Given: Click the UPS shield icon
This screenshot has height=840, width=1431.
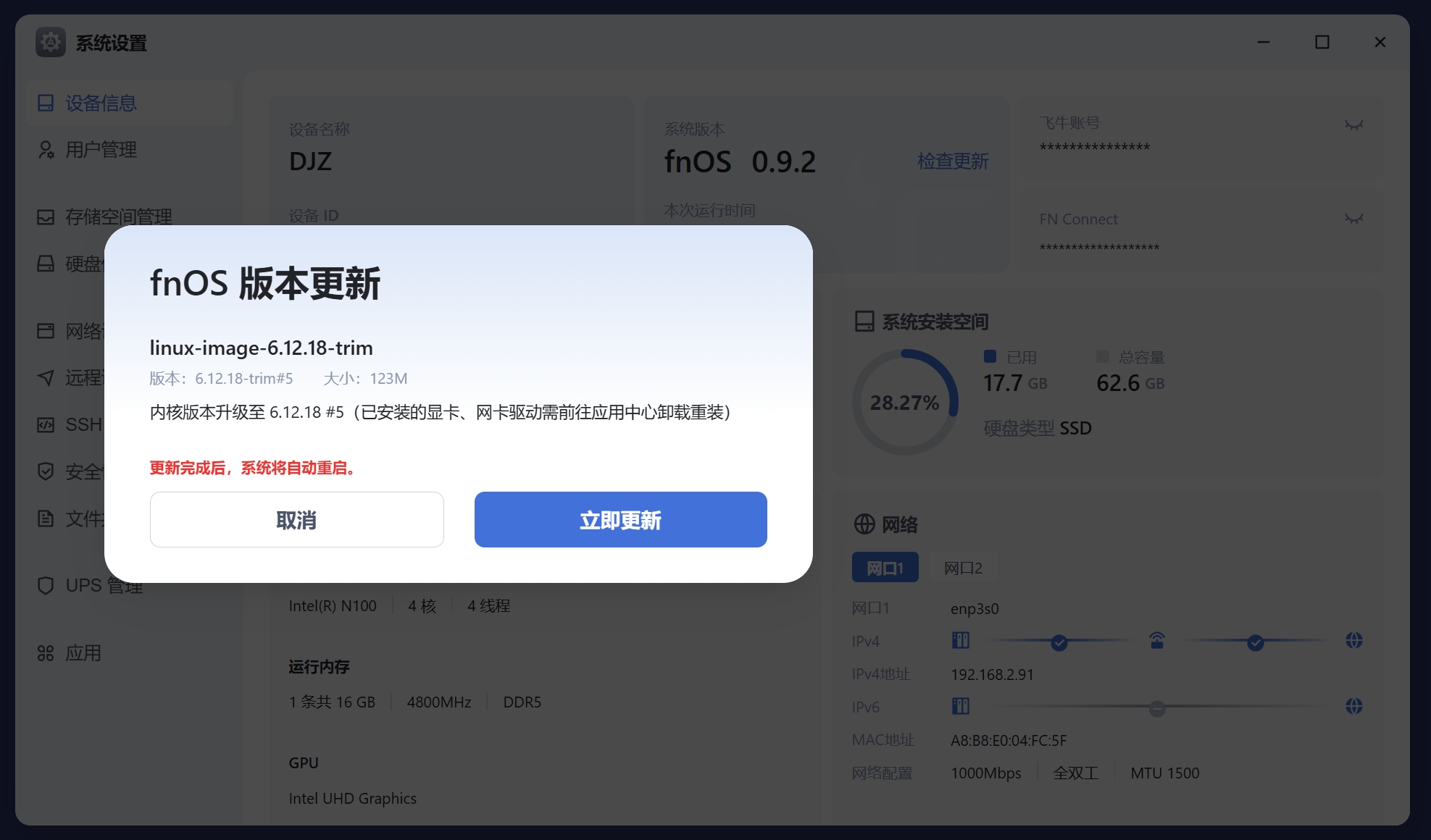Looking at the screenshot, I should click(46, 585).
